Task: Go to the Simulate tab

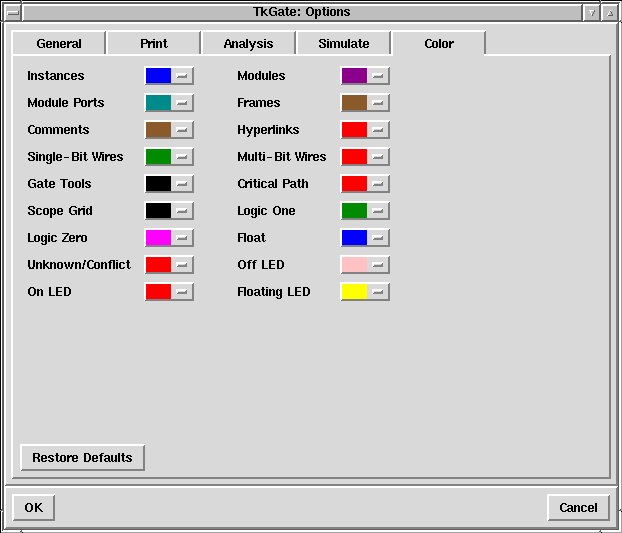Action: point(344,43)
